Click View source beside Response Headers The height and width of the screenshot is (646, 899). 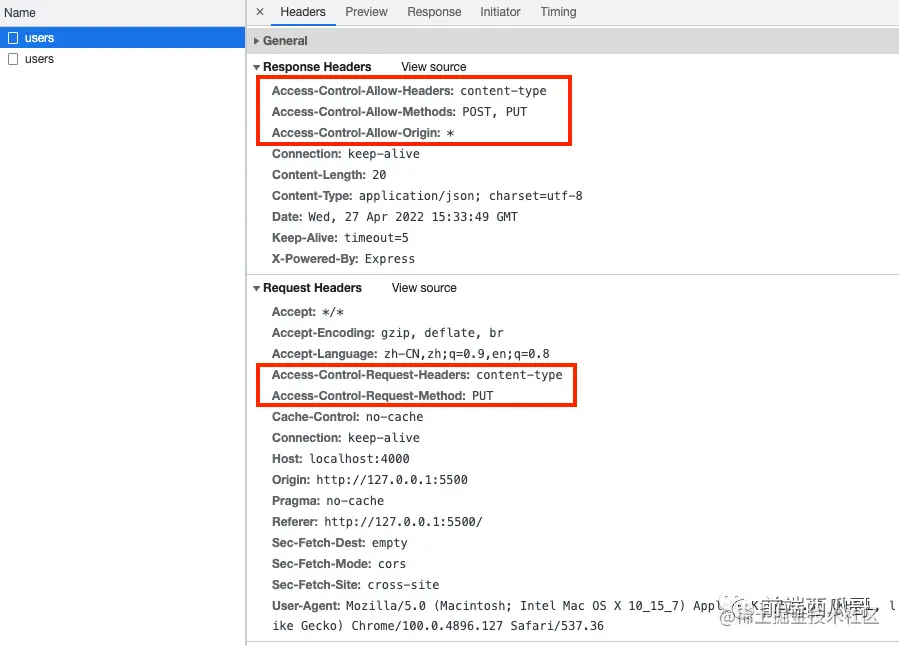(433, 67)
